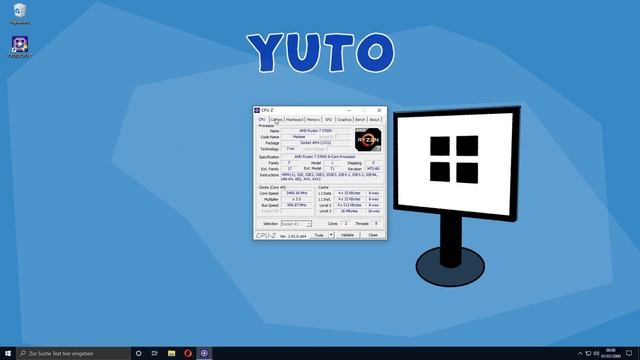This screenshot has width=640, height=360.
Task: Click the taskbar clock and date
Action: click(x=611, y=353)
